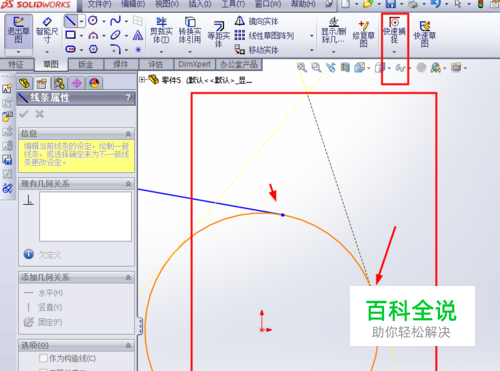Switch to the 特征 (Features) tab

tap(16, 64)
